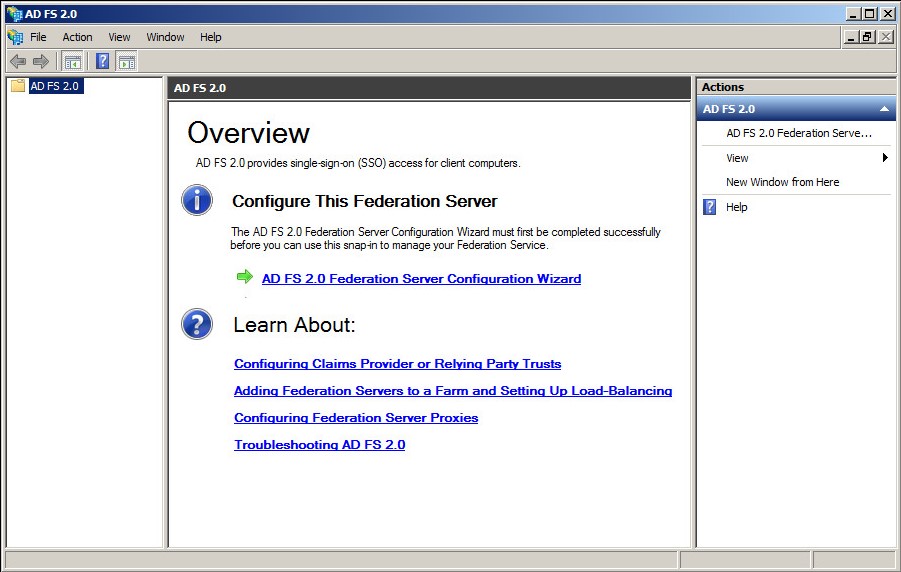This screenshot has height=572, width=901.
Task: Restore the inner MMC child window
Action: [x=868, y=37]
